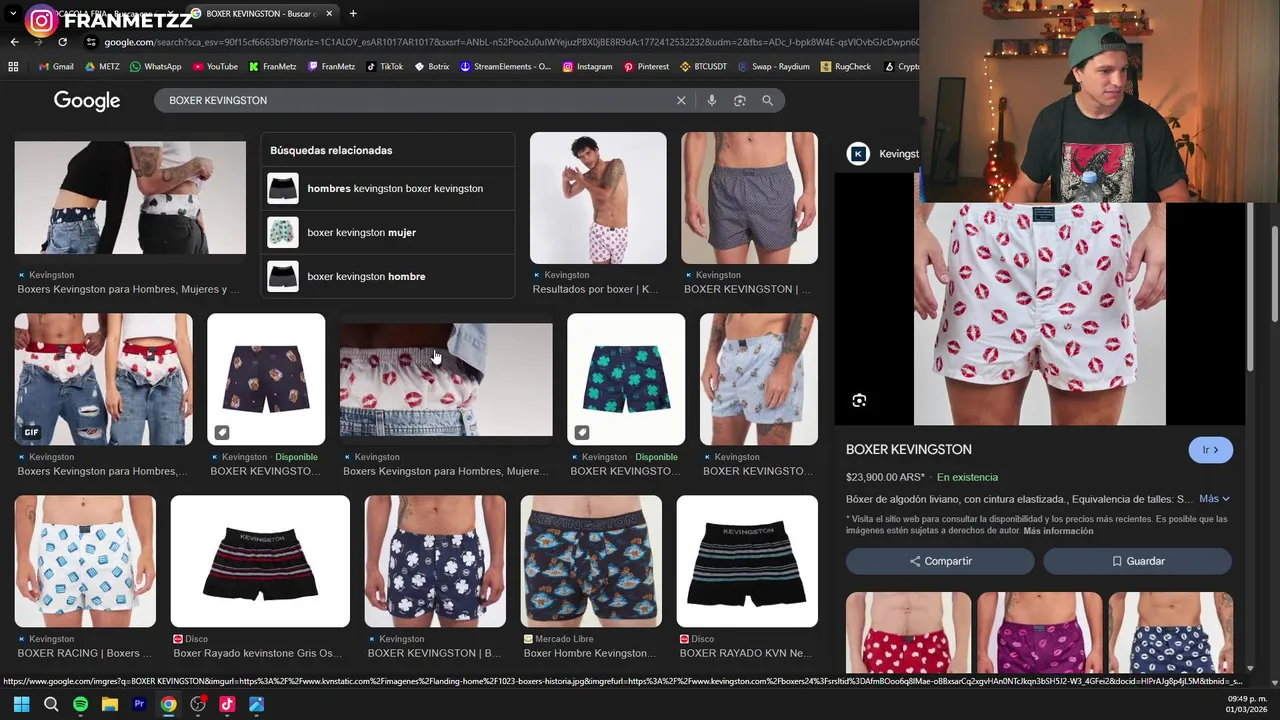Search this image with Lens in preview
The image size is (1280, 720).
859,401
